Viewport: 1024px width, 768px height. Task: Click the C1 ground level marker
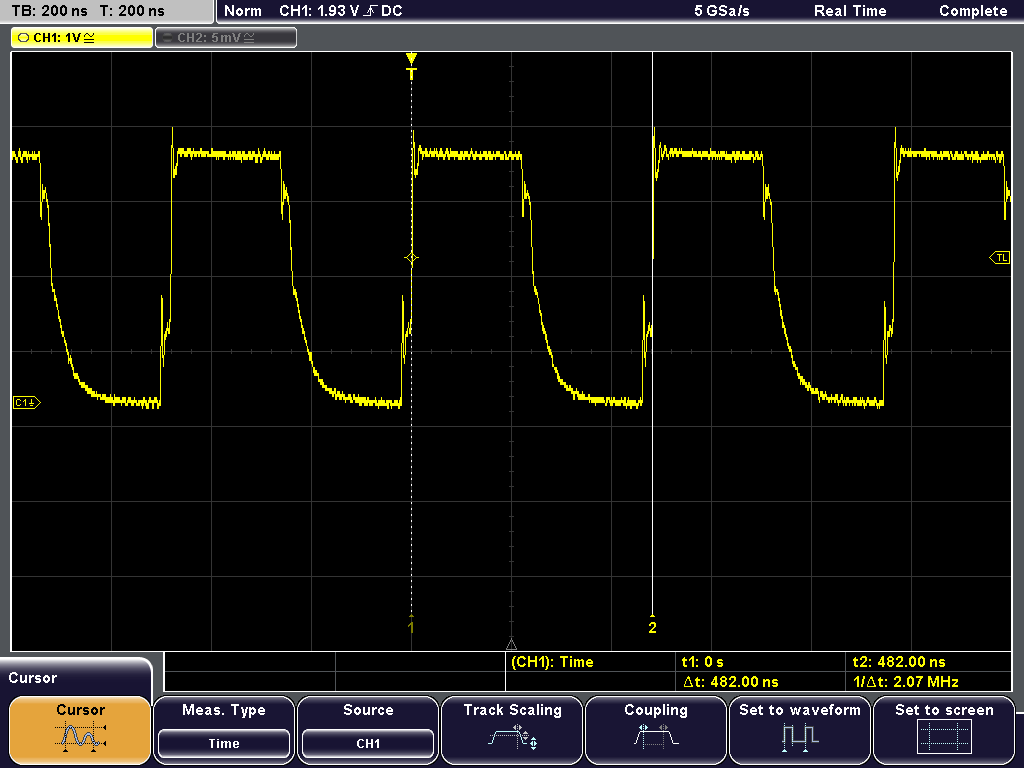tap(26, 402)
